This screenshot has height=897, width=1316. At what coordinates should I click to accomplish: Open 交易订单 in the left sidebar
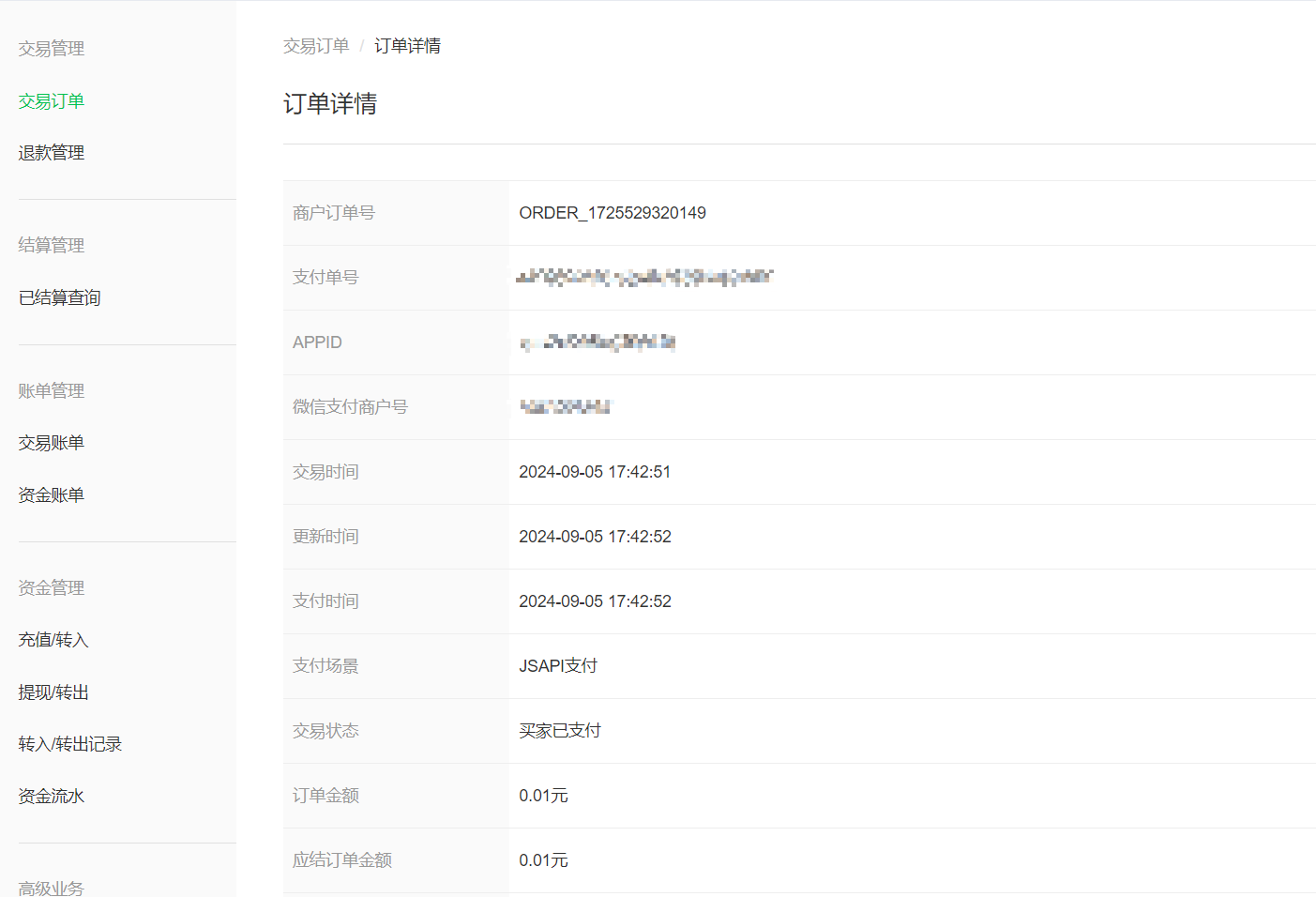point(52,101)
